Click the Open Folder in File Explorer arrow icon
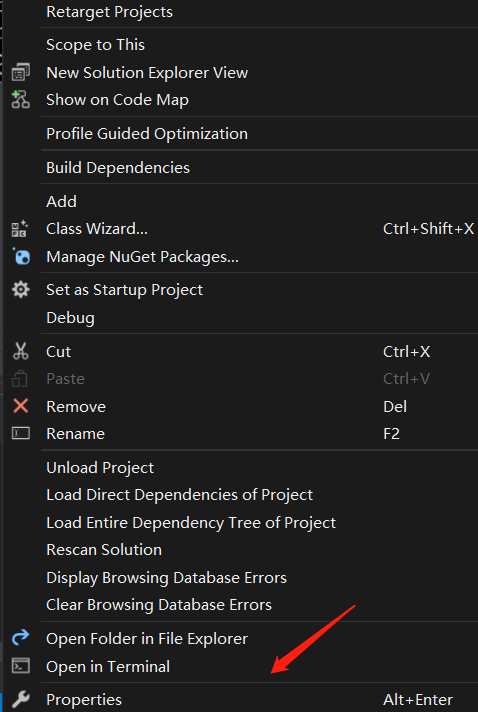 pyautogui.click(x=20, y=638)
